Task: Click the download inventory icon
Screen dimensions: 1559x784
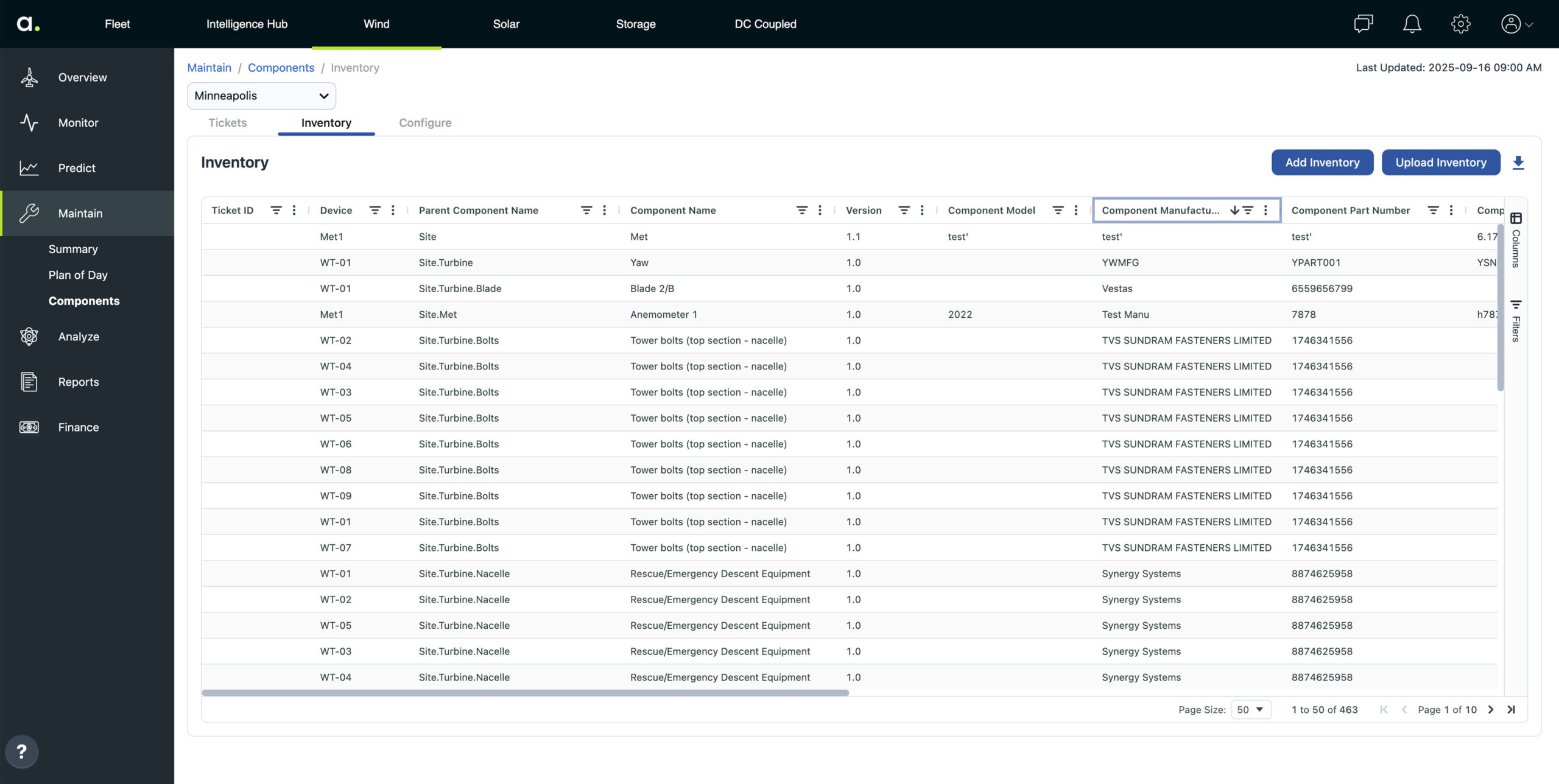Action: point(1518,163)
